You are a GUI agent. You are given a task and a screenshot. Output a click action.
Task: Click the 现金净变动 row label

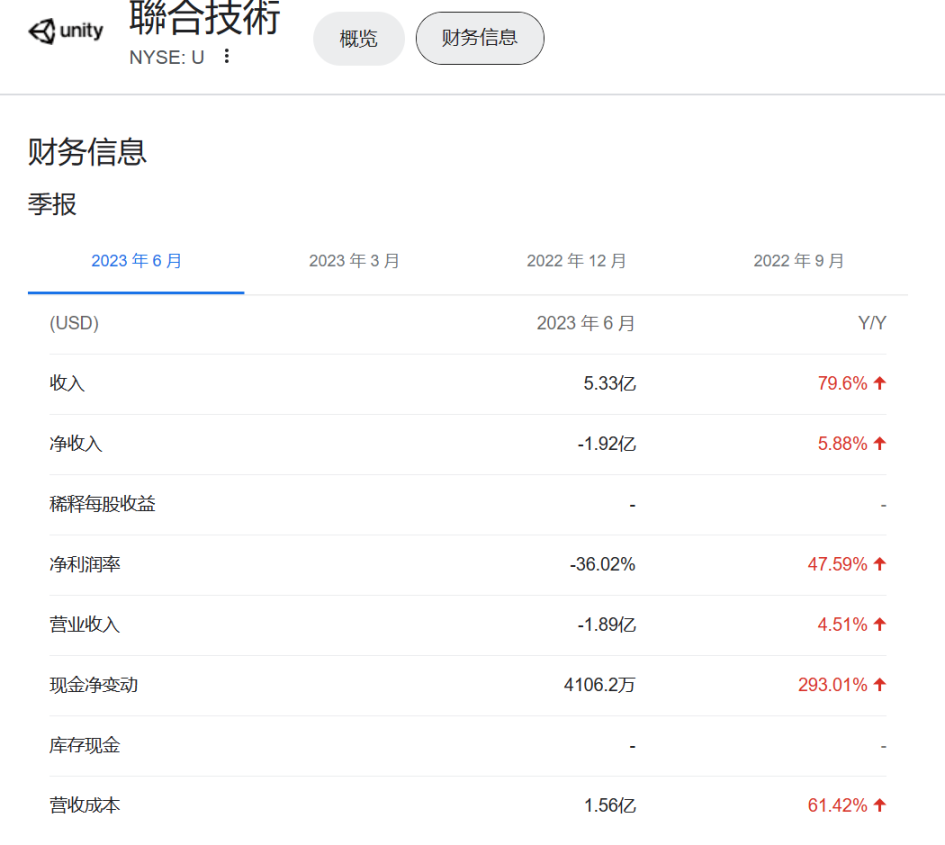pos(93,685)
